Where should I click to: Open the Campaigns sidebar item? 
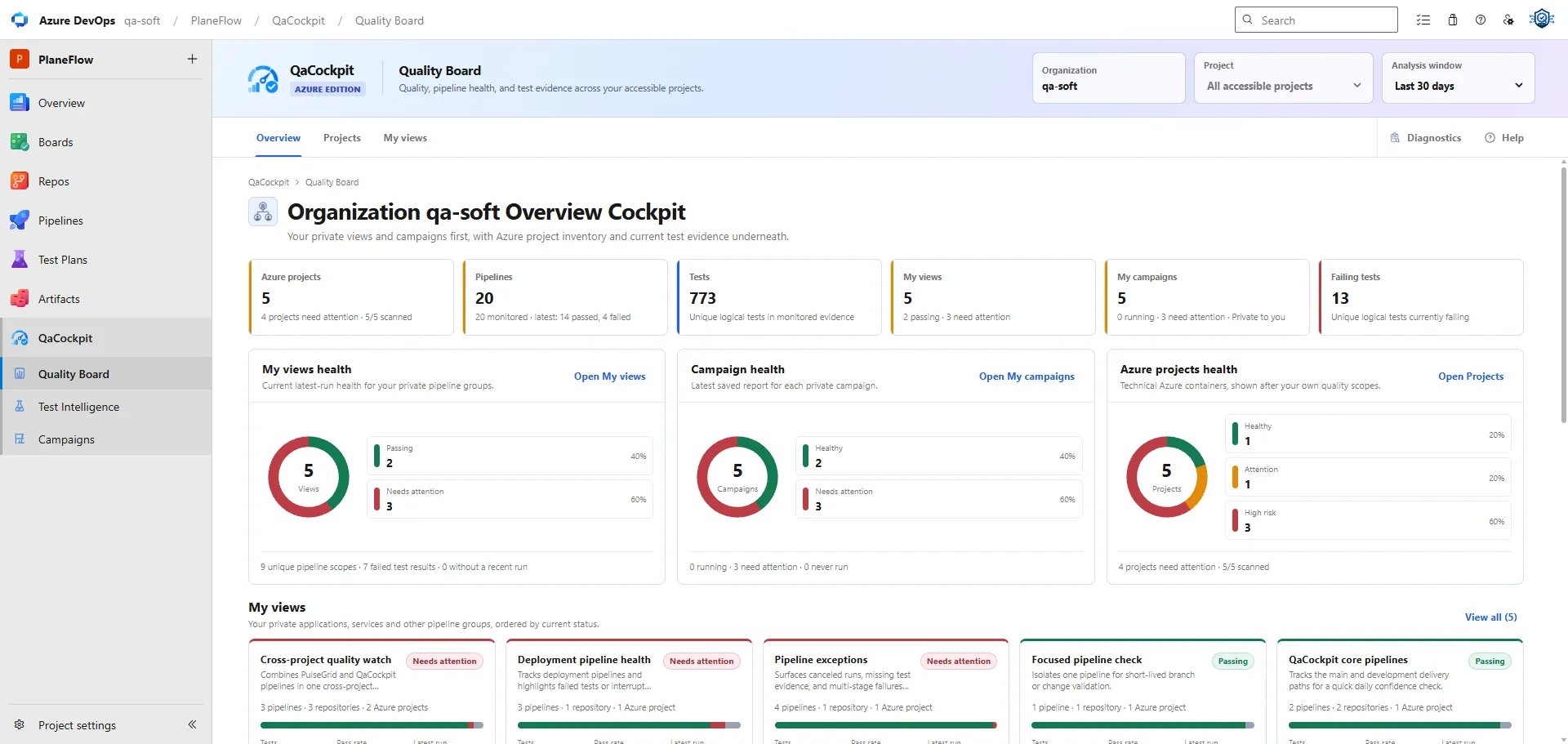click(106, 439)
